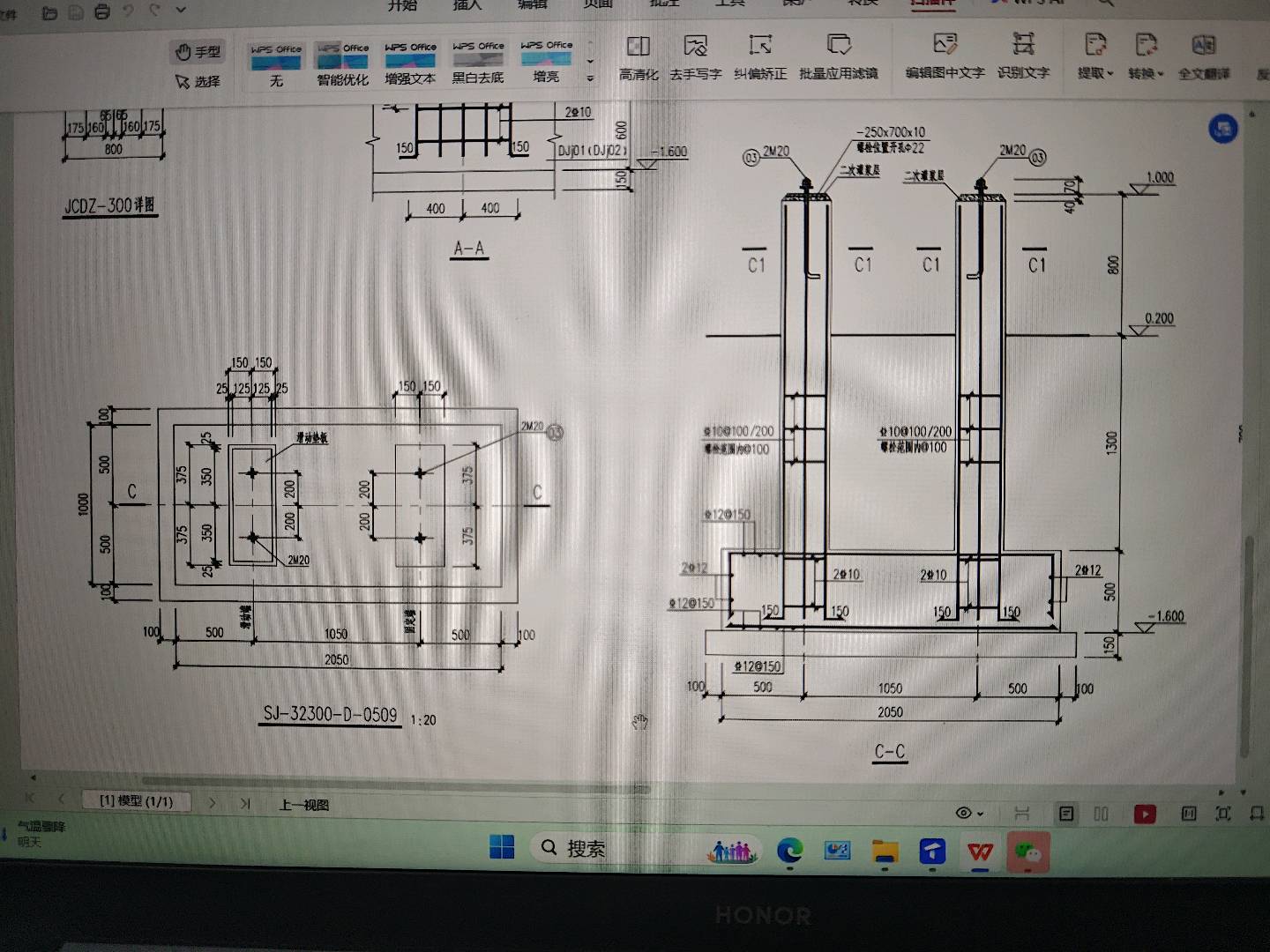Open the 转换 dropdown
This screenshot has width=1270, height=952.
1146,57
